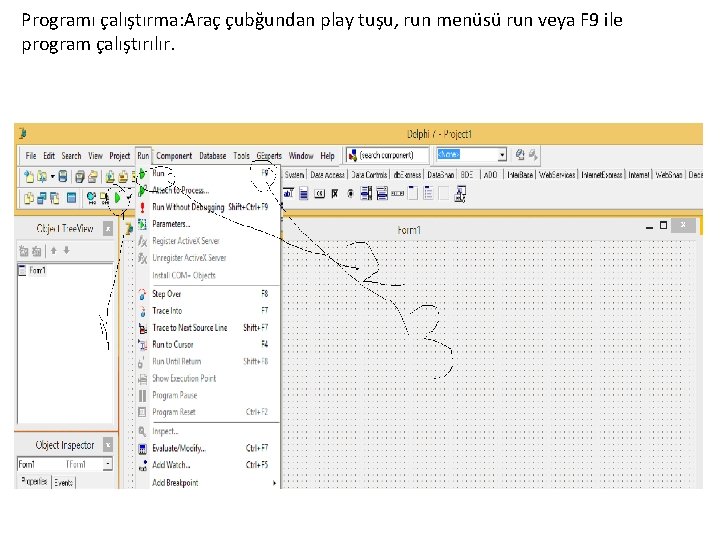Switch to the dbExpress palette tab
This screenshot has width=720, height=540.
click(407, 174)
